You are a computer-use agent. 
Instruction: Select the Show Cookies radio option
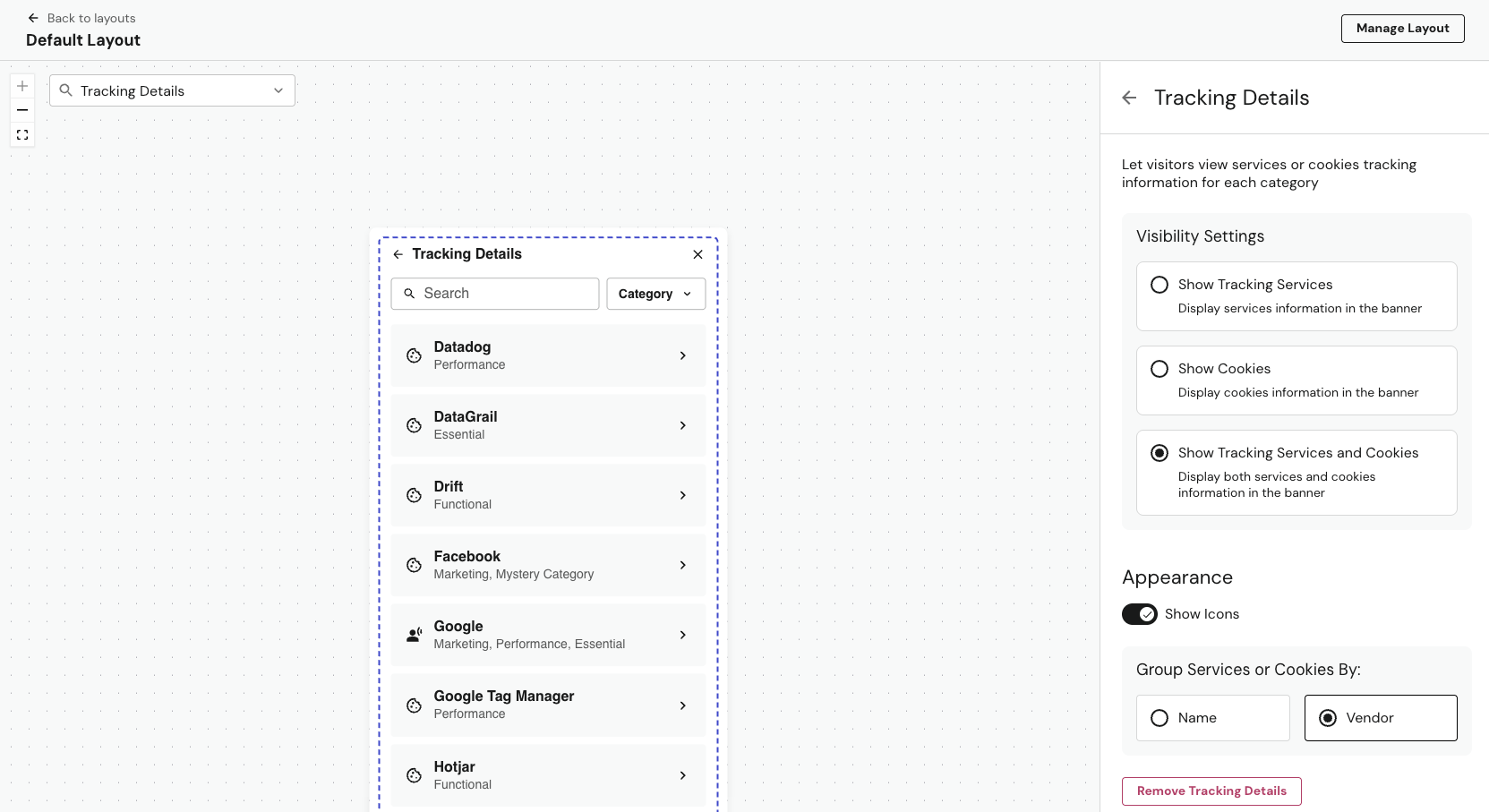coord(1160,369)
